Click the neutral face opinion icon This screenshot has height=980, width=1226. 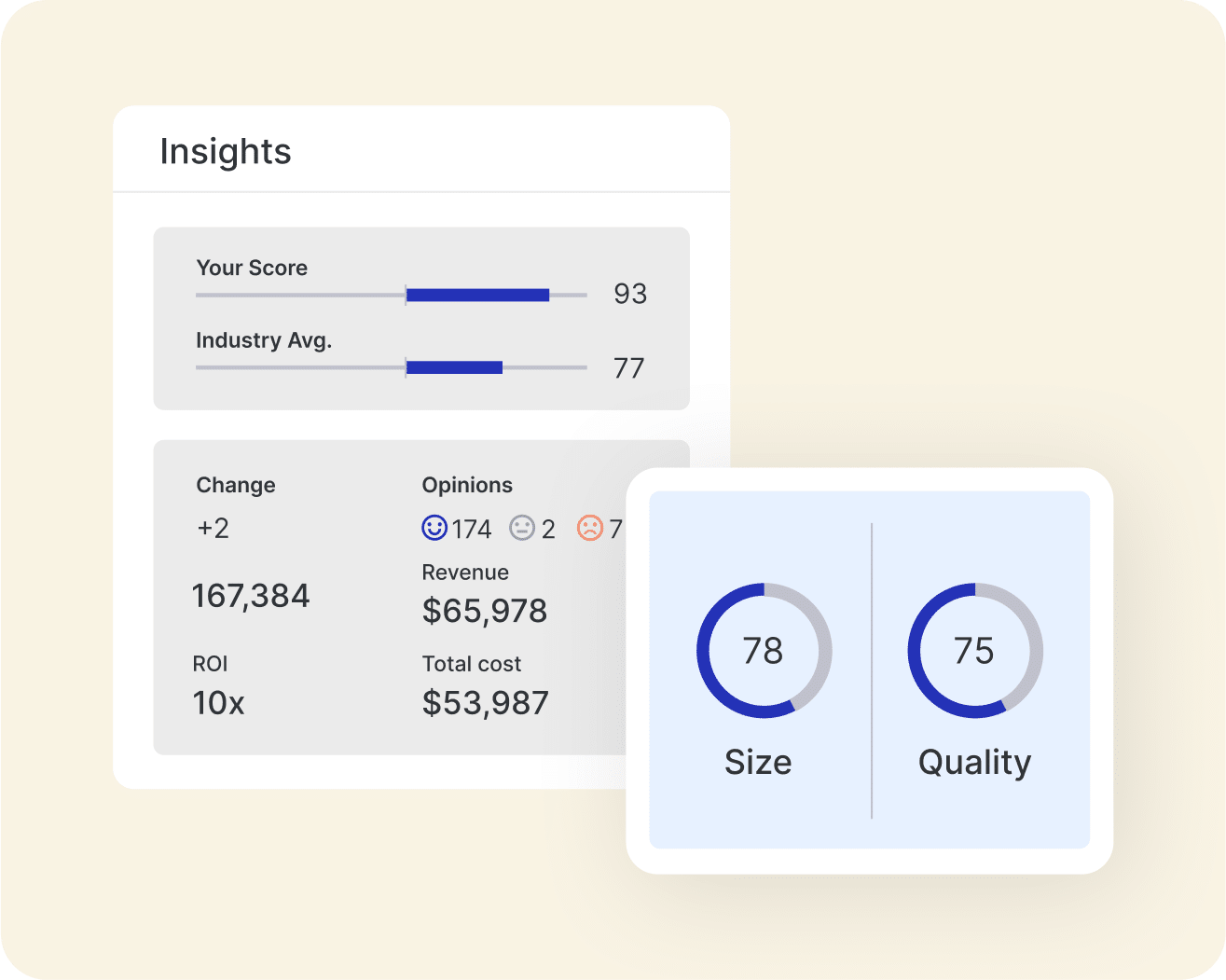point(522,529)
